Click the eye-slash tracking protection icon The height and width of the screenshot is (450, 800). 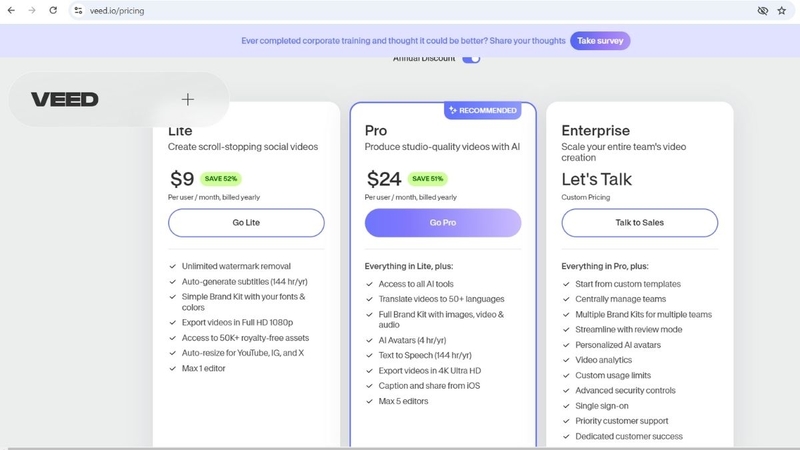(763, 10)
